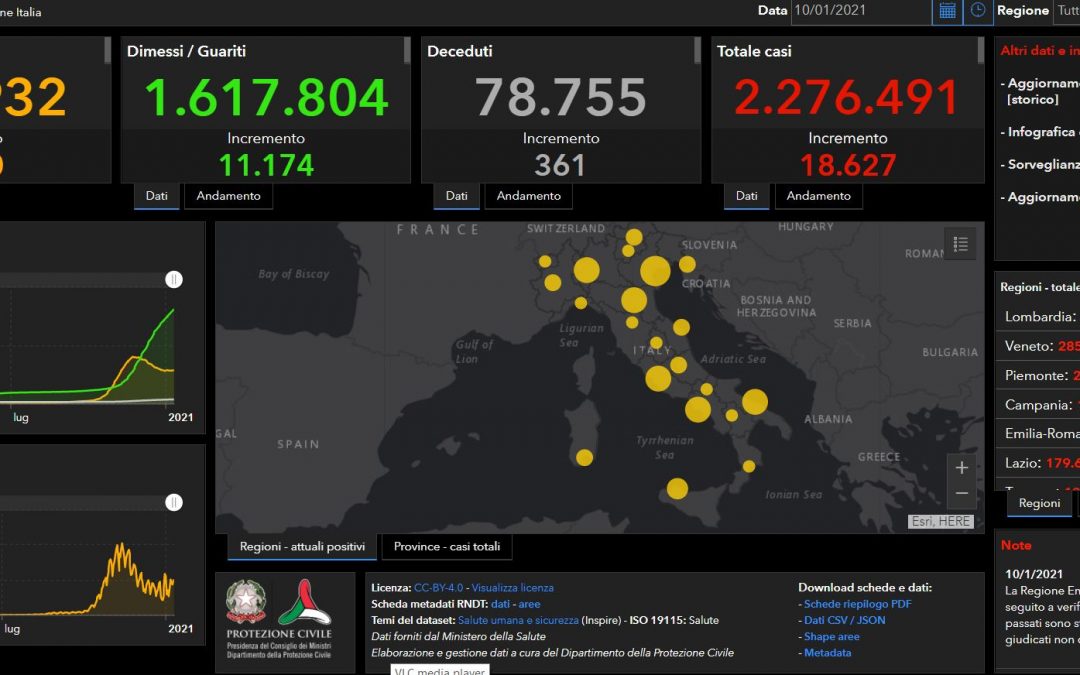Click the Italian Republic emblem

point(246,601)
